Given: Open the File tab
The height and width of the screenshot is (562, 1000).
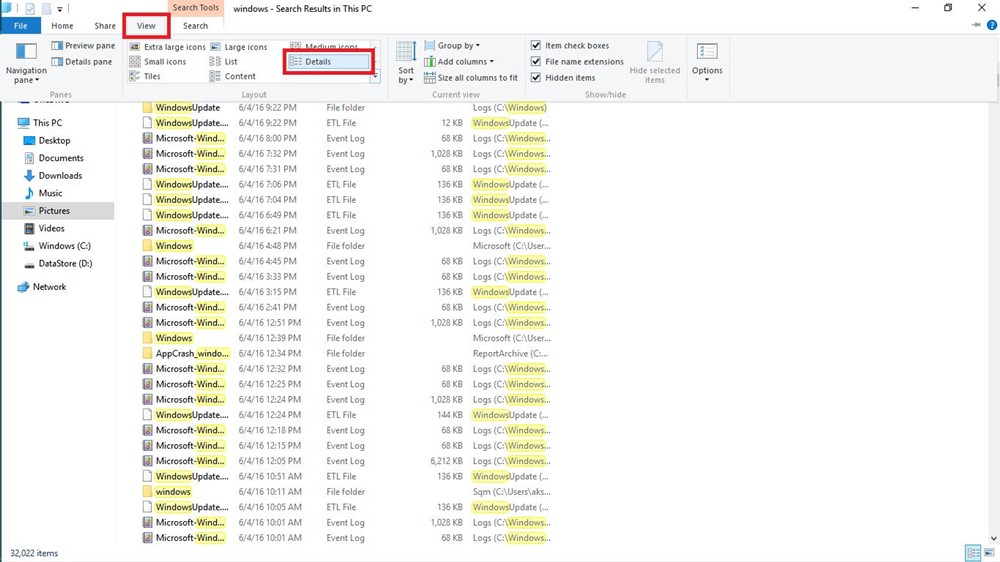Looking at the screenshot, I should [x=20, y=26].
